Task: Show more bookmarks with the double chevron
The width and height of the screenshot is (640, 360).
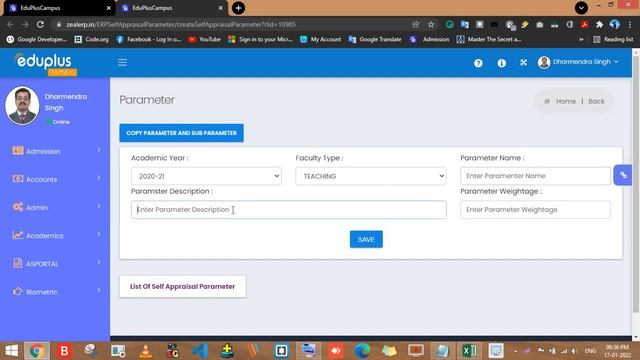Action: [581, 40]
